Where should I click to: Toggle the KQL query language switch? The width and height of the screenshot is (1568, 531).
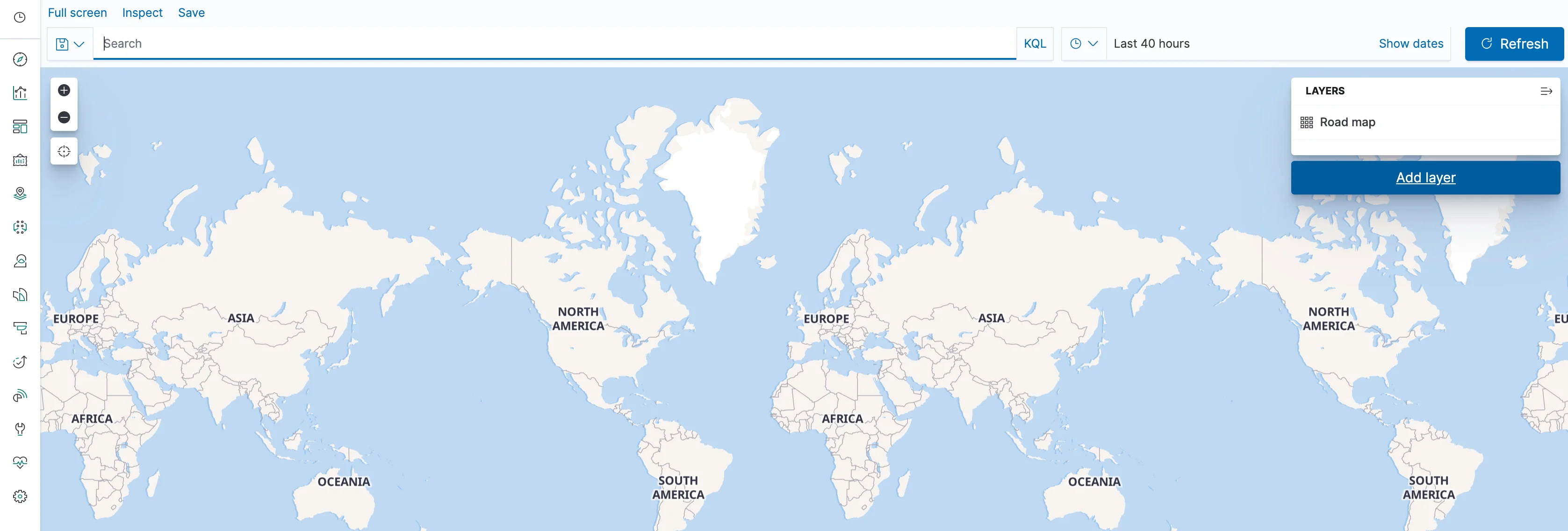pyautogui.click(x=1034, y=44)
